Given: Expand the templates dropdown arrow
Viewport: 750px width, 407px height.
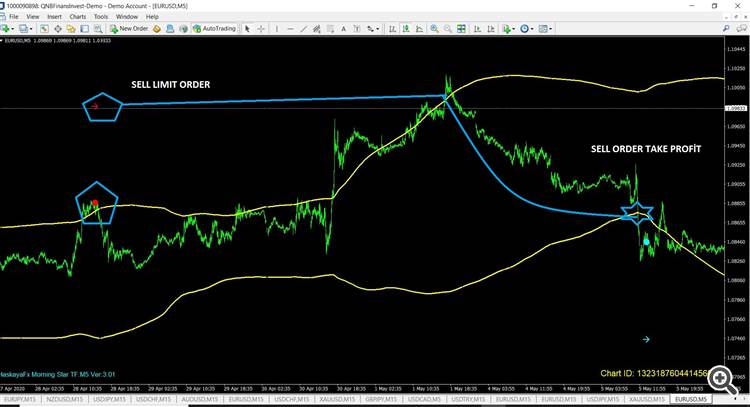Looking at the screenshot, I should (x=551, y=29).
